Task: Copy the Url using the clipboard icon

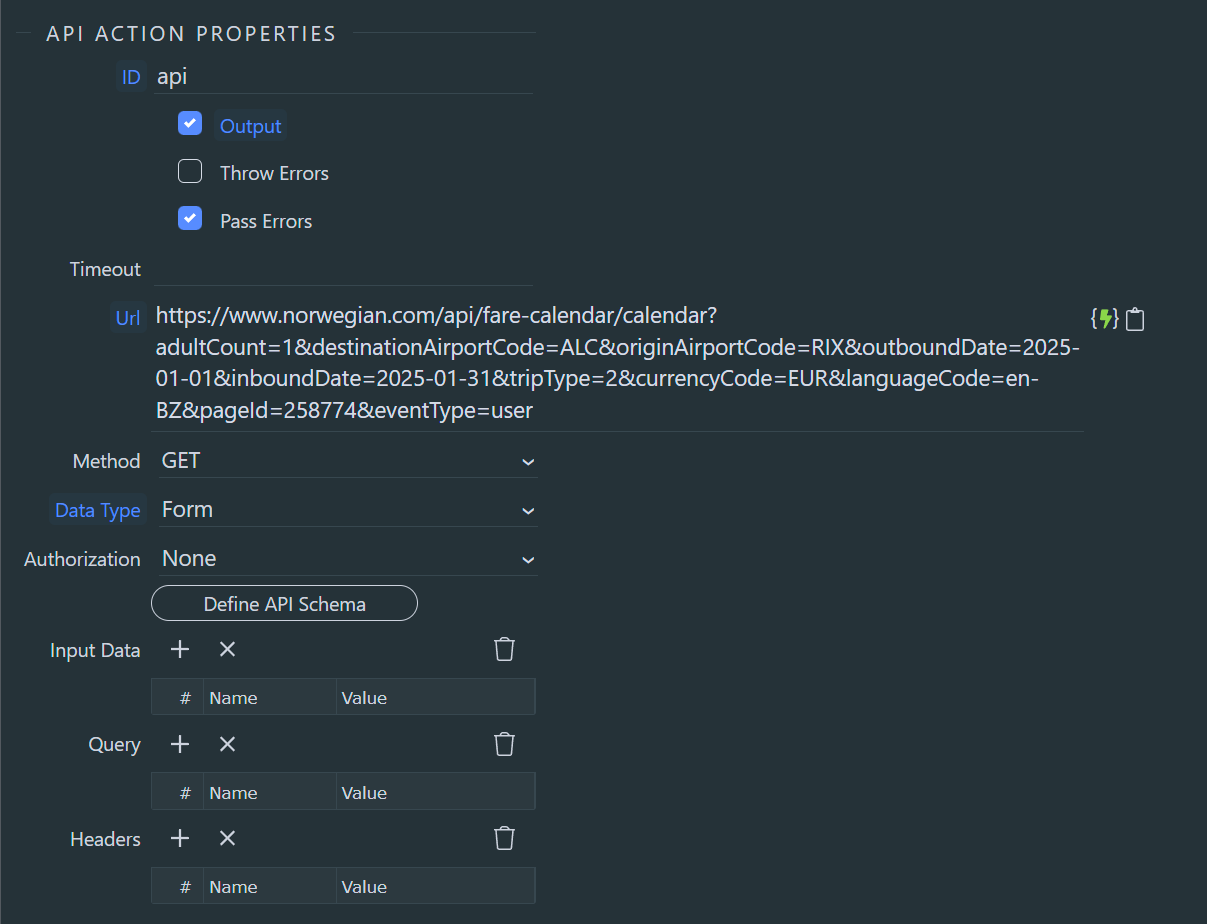Action: click(x=1135, y=318)
